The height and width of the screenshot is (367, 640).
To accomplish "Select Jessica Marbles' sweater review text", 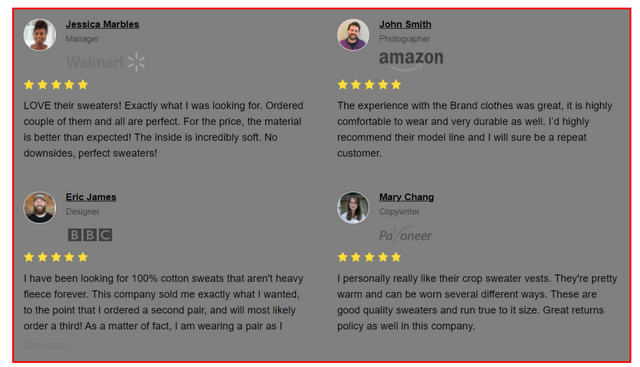I will 163,129.
